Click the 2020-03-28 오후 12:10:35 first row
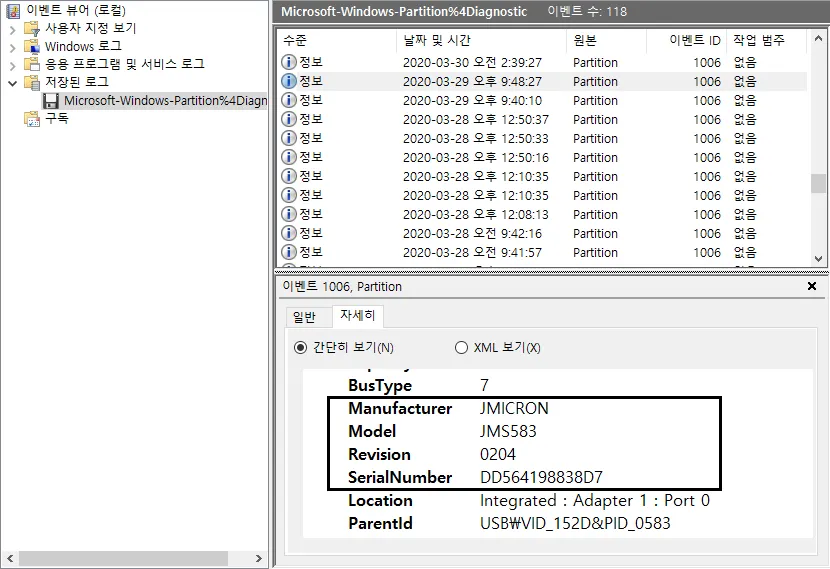The image size is (830, 569). (543, 176)
